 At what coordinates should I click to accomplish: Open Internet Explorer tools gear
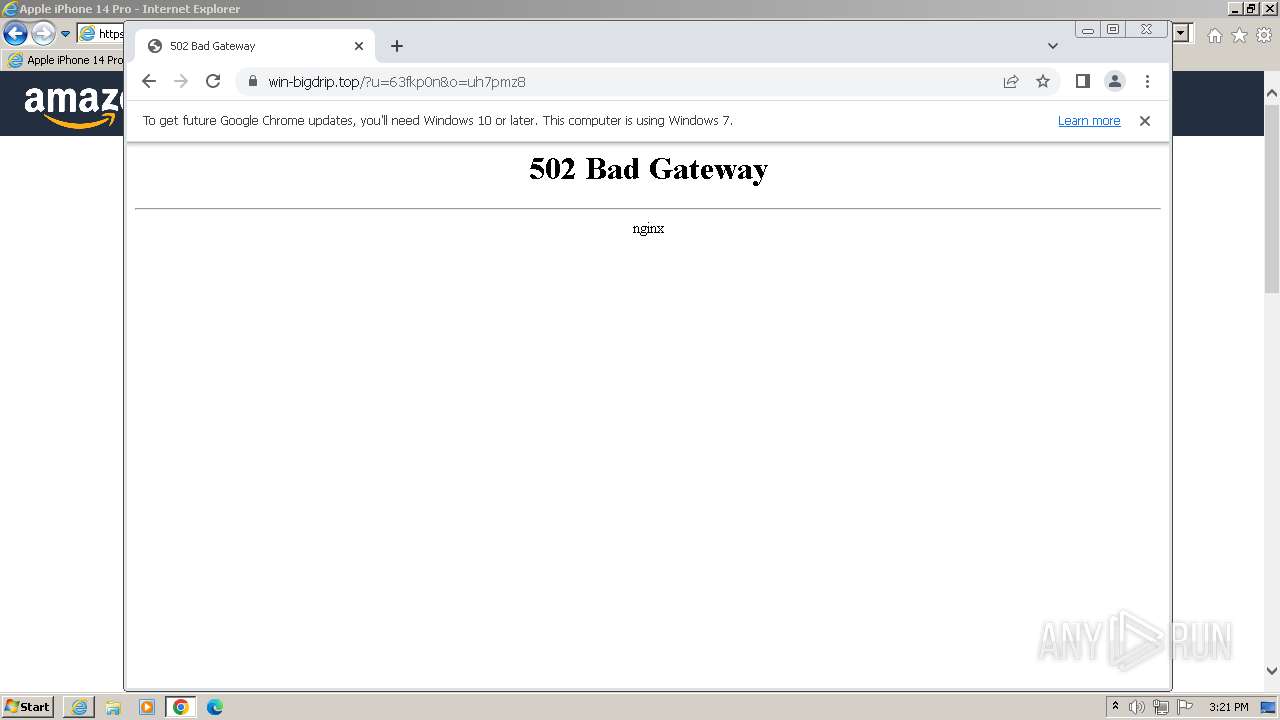[x=1264, y=35]
